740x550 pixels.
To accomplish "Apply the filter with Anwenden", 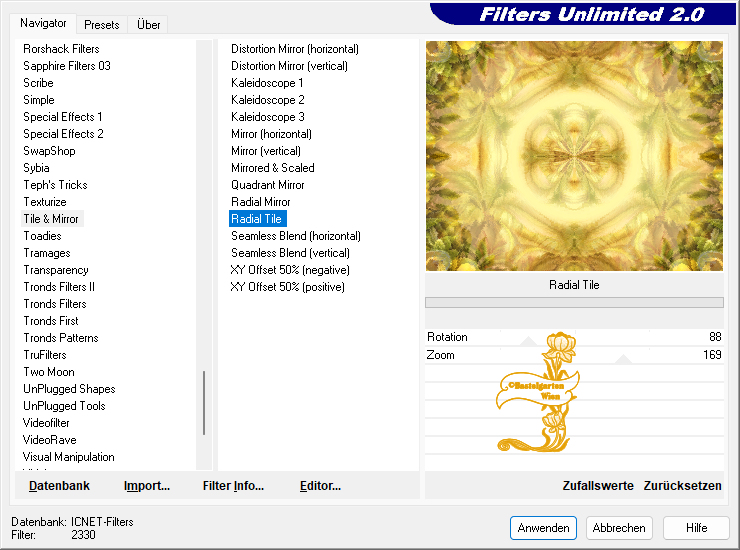I will pos(543,528).
